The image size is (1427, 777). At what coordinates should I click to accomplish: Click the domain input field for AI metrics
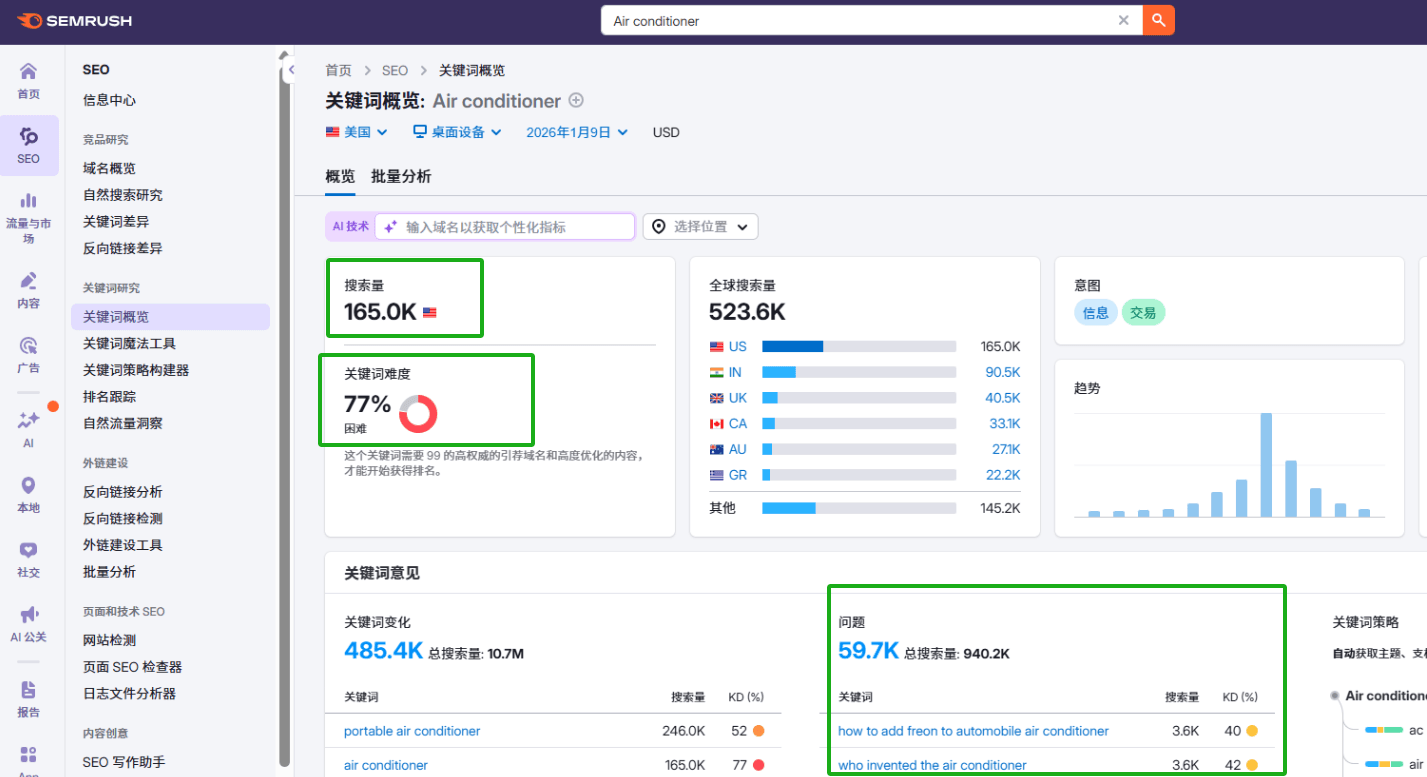click(x=515, y=227)
